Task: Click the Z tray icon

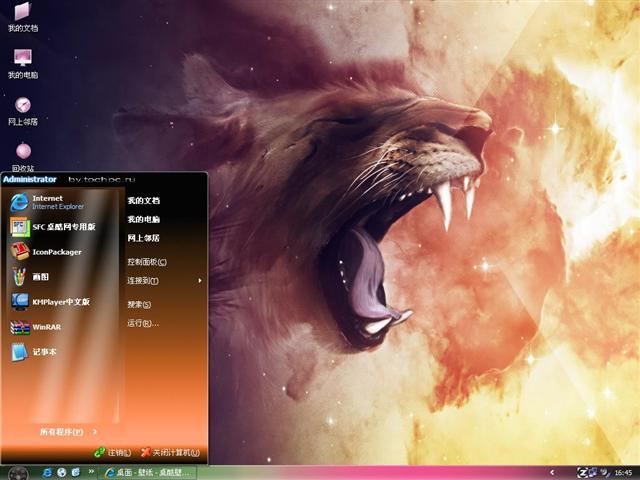Action: [x=582, y=473]
